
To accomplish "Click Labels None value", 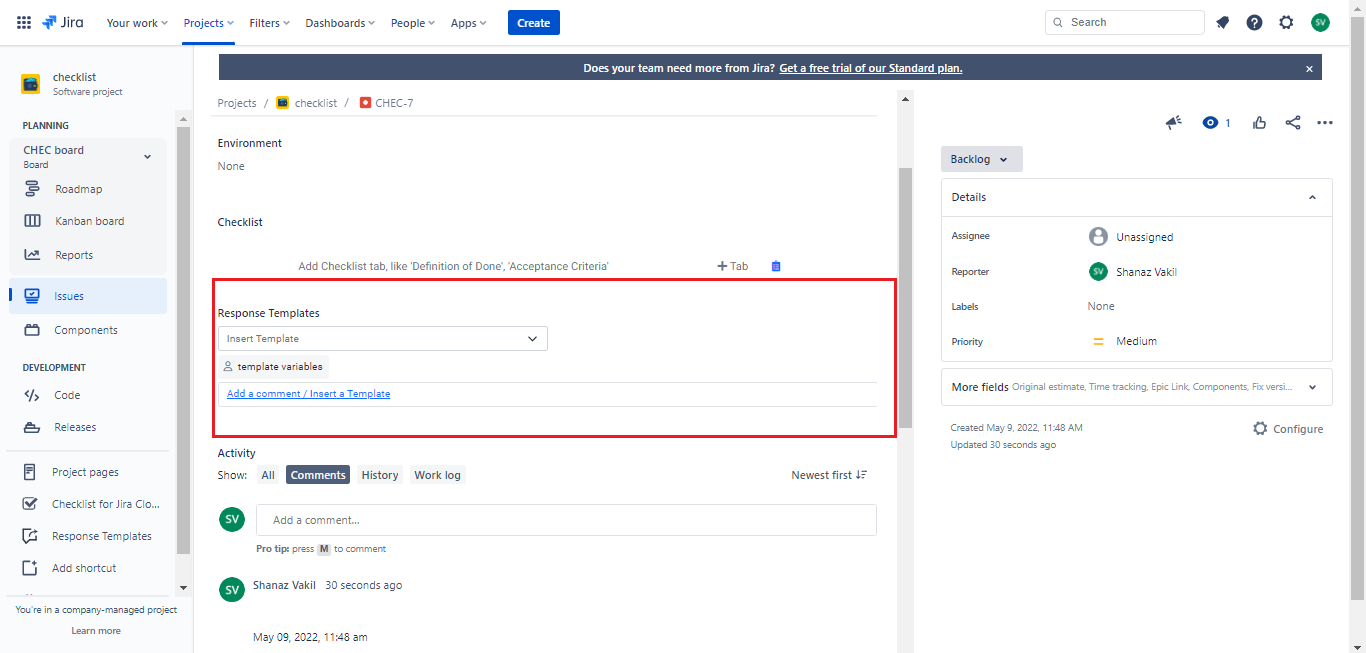I will 1101,306.
